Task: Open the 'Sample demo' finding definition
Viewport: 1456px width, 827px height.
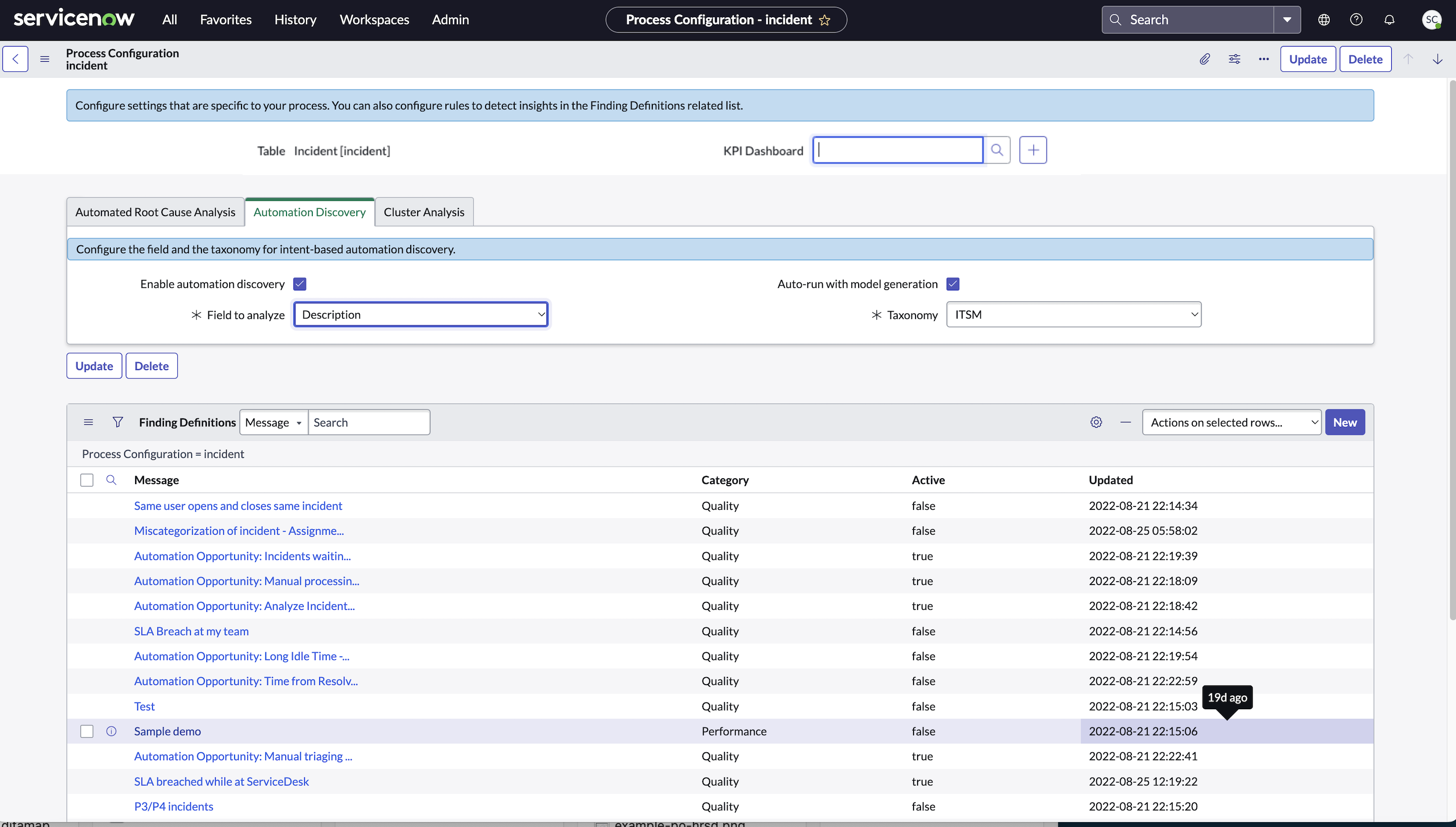Action: [x=168, y=731]
